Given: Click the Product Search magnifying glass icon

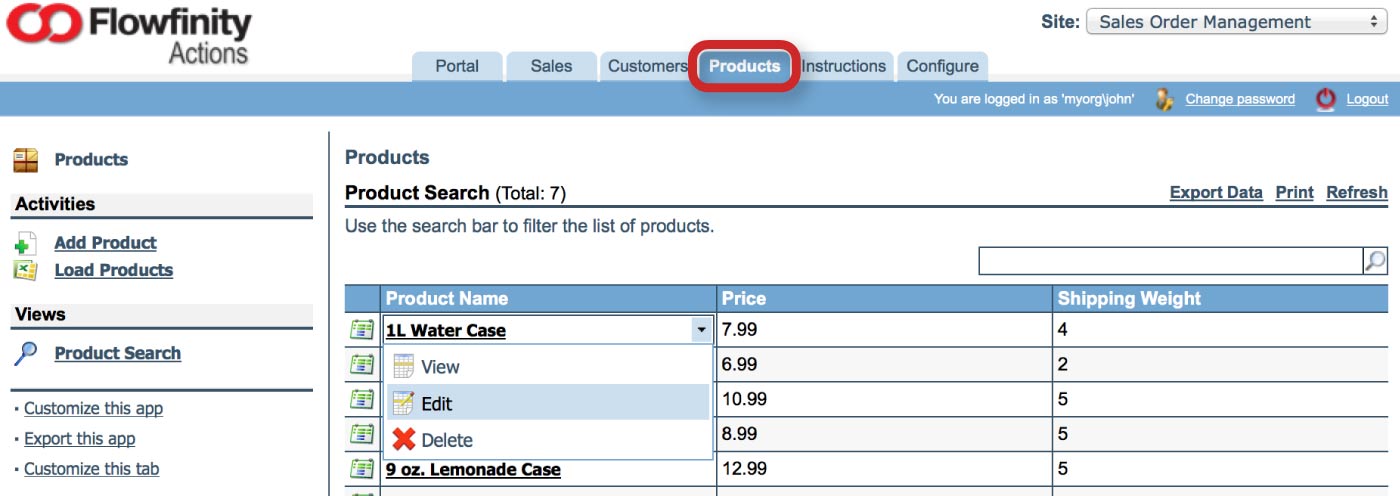Looking at the screenshot, I should [26, 353].
